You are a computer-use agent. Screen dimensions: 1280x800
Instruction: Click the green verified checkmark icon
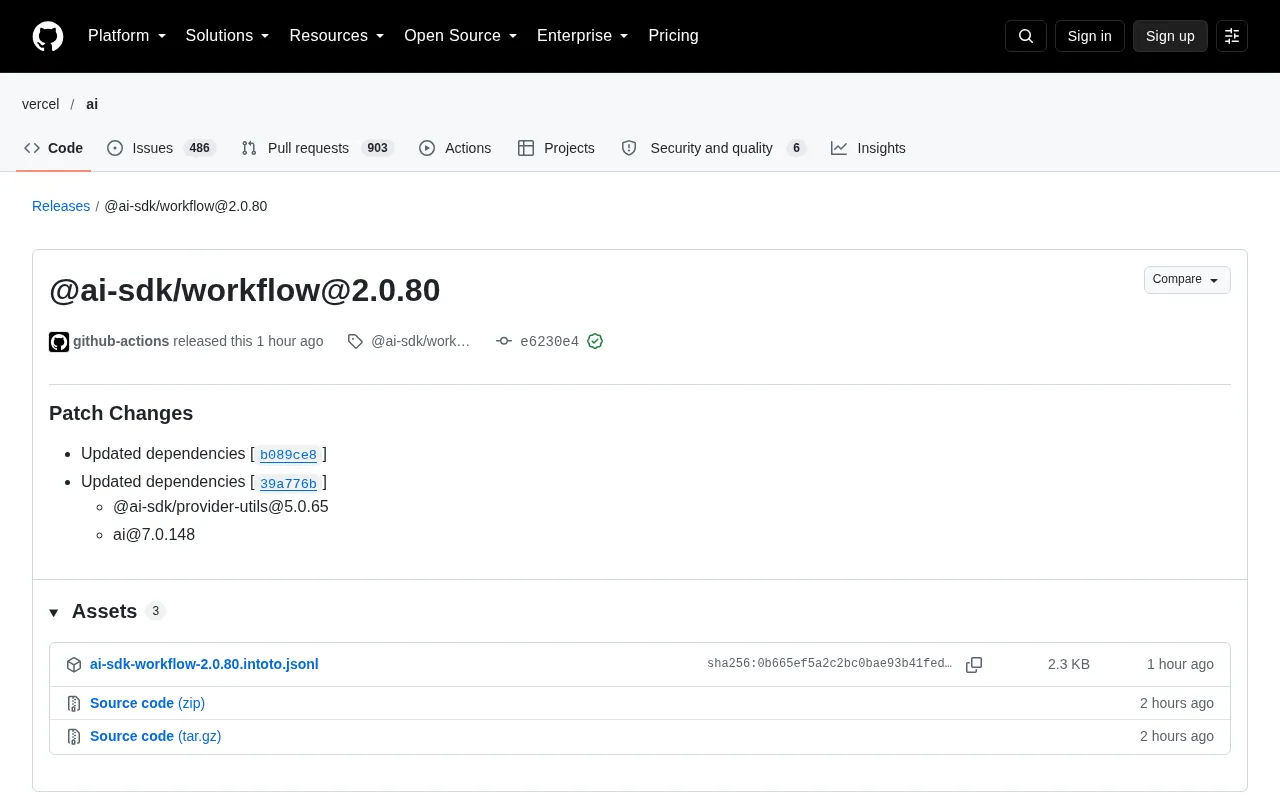point(595,341)
